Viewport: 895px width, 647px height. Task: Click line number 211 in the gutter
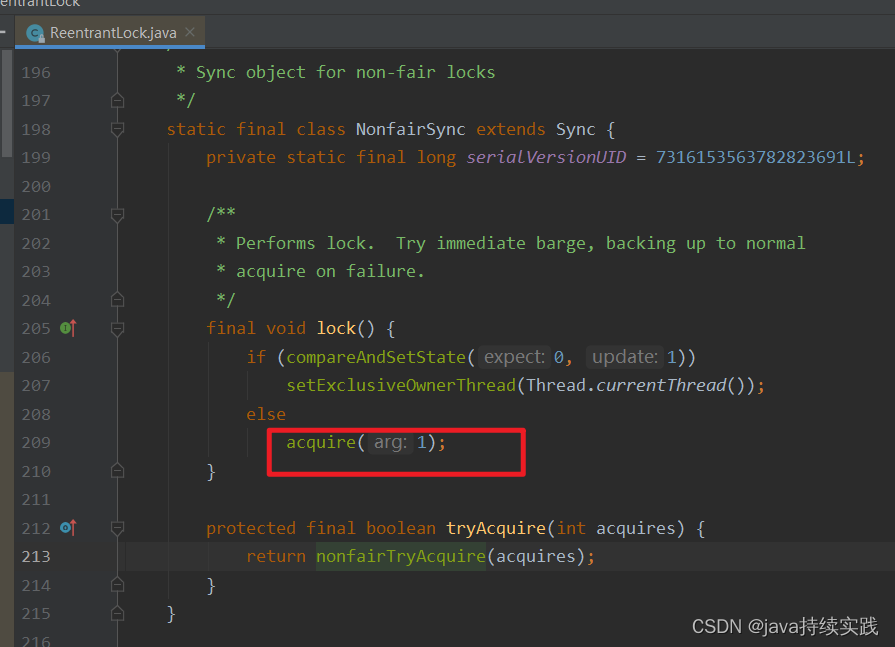(x=36, y=500)
